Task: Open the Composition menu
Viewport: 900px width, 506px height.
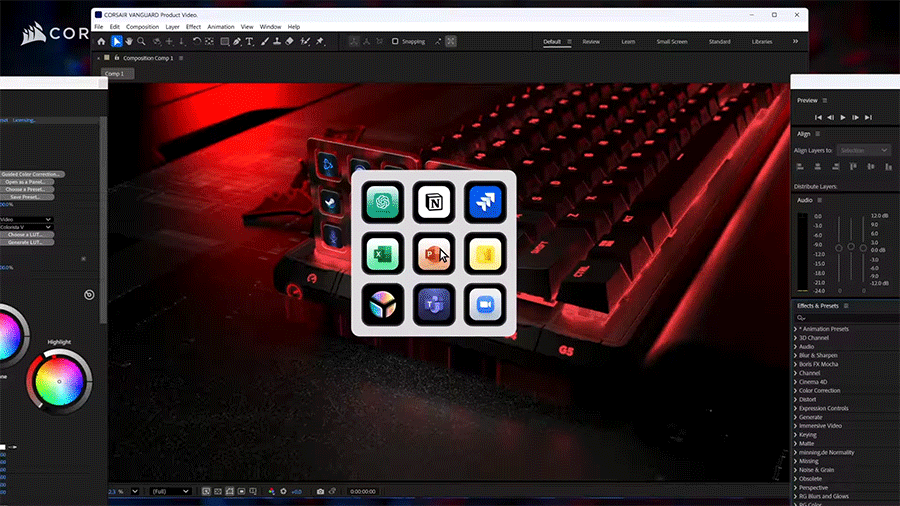Action: click(142, 26)
